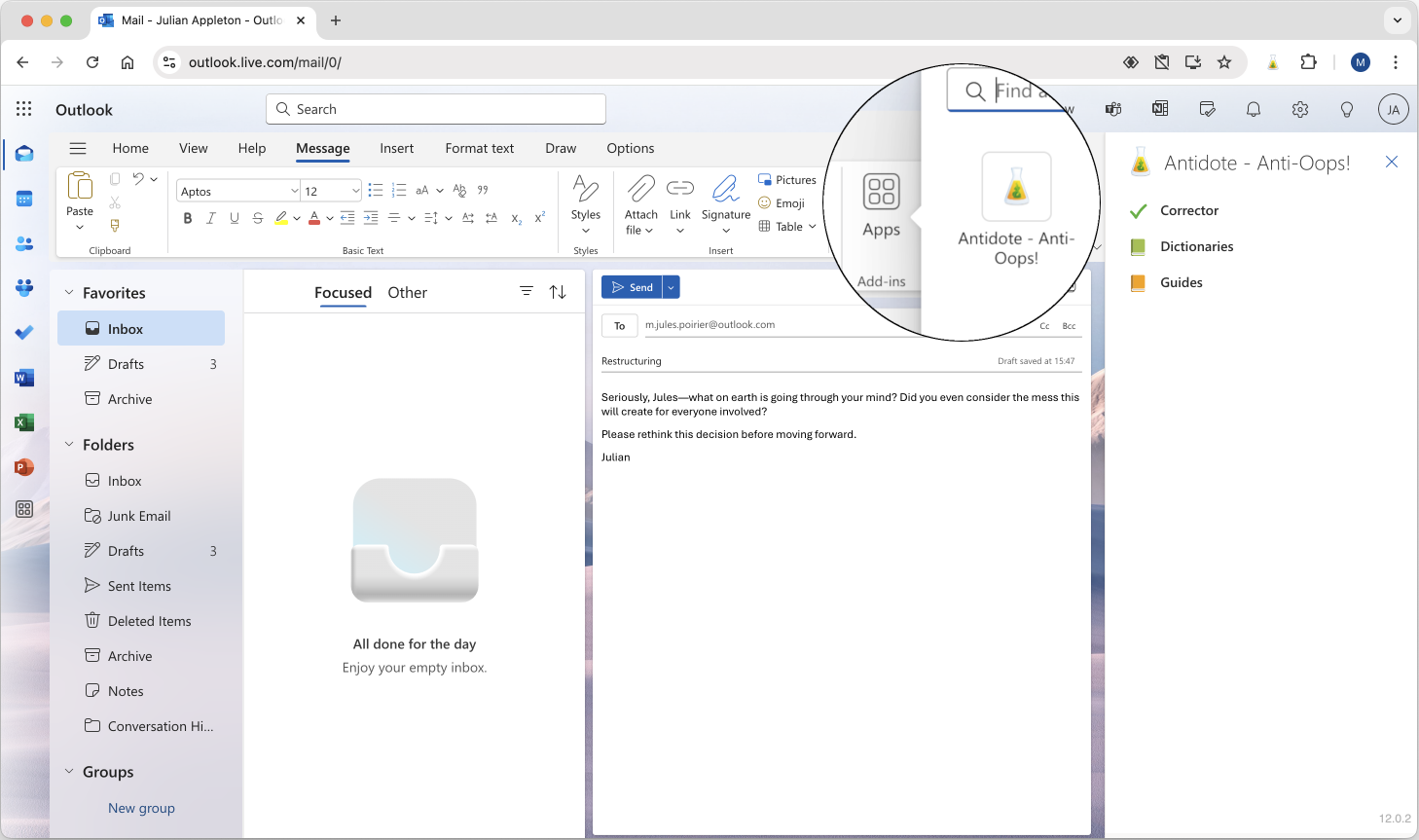Image resolution: width=1419 pixels, height=840 pixels.
Task: Click the Insert Link icon
Action: (679, 189)
